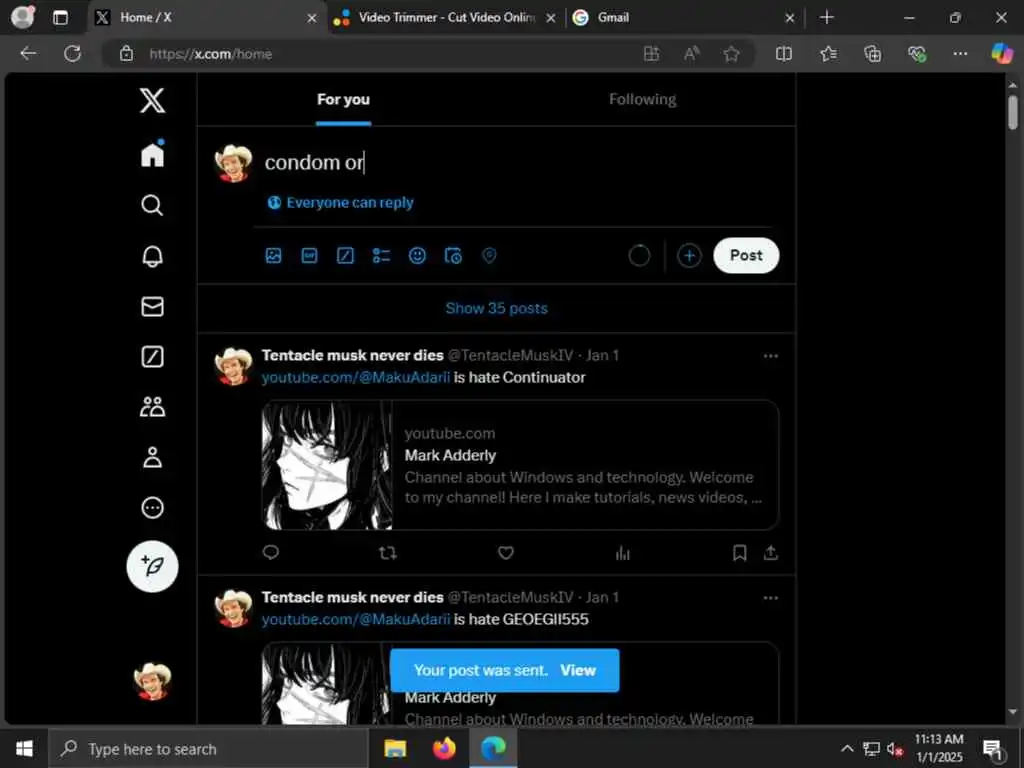Open Messages envelope icon
1024x768 pixels.
tap(152, 306)
